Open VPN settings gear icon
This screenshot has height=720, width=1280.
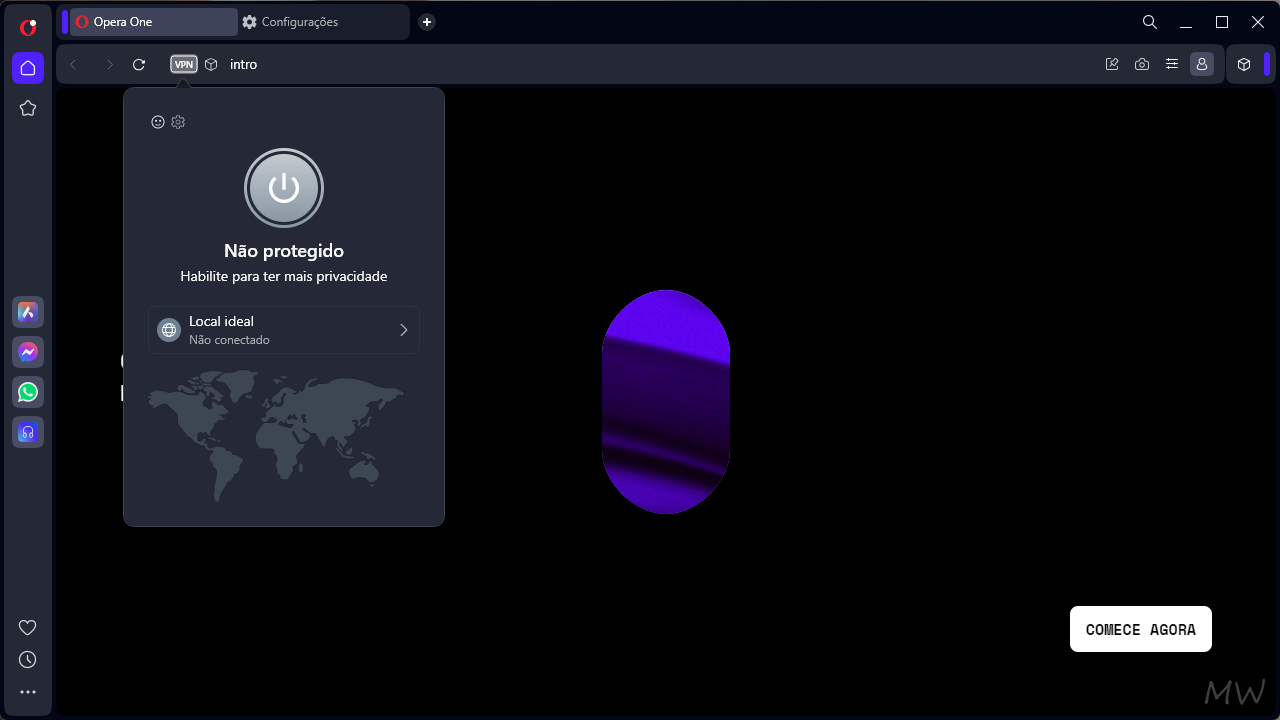coord(178,122)
